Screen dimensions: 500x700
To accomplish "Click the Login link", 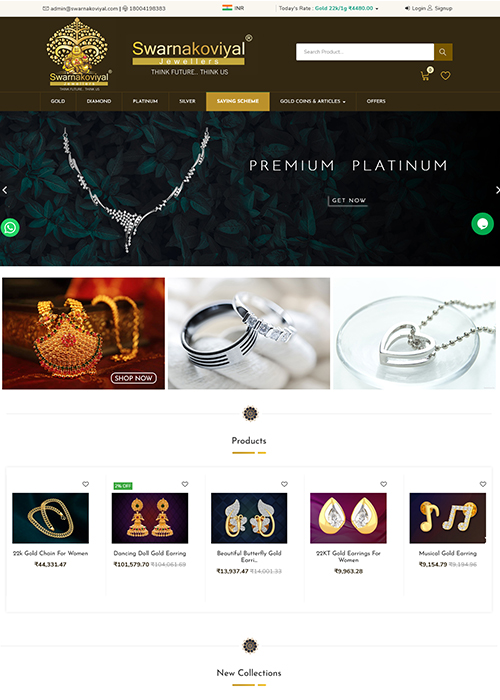I will tap(415, 8).
